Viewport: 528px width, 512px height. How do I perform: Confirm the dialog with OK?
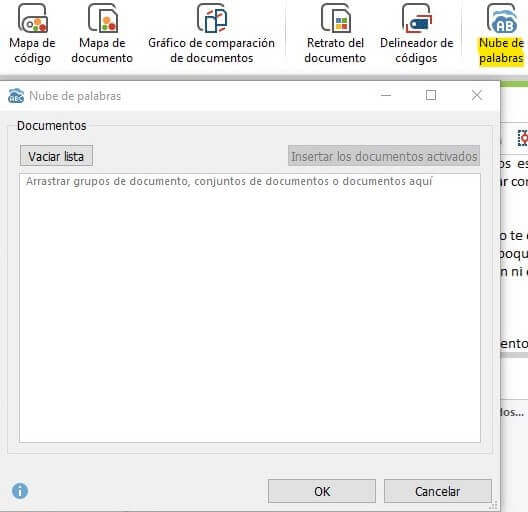pyautogui.click(x=322, y=491)
